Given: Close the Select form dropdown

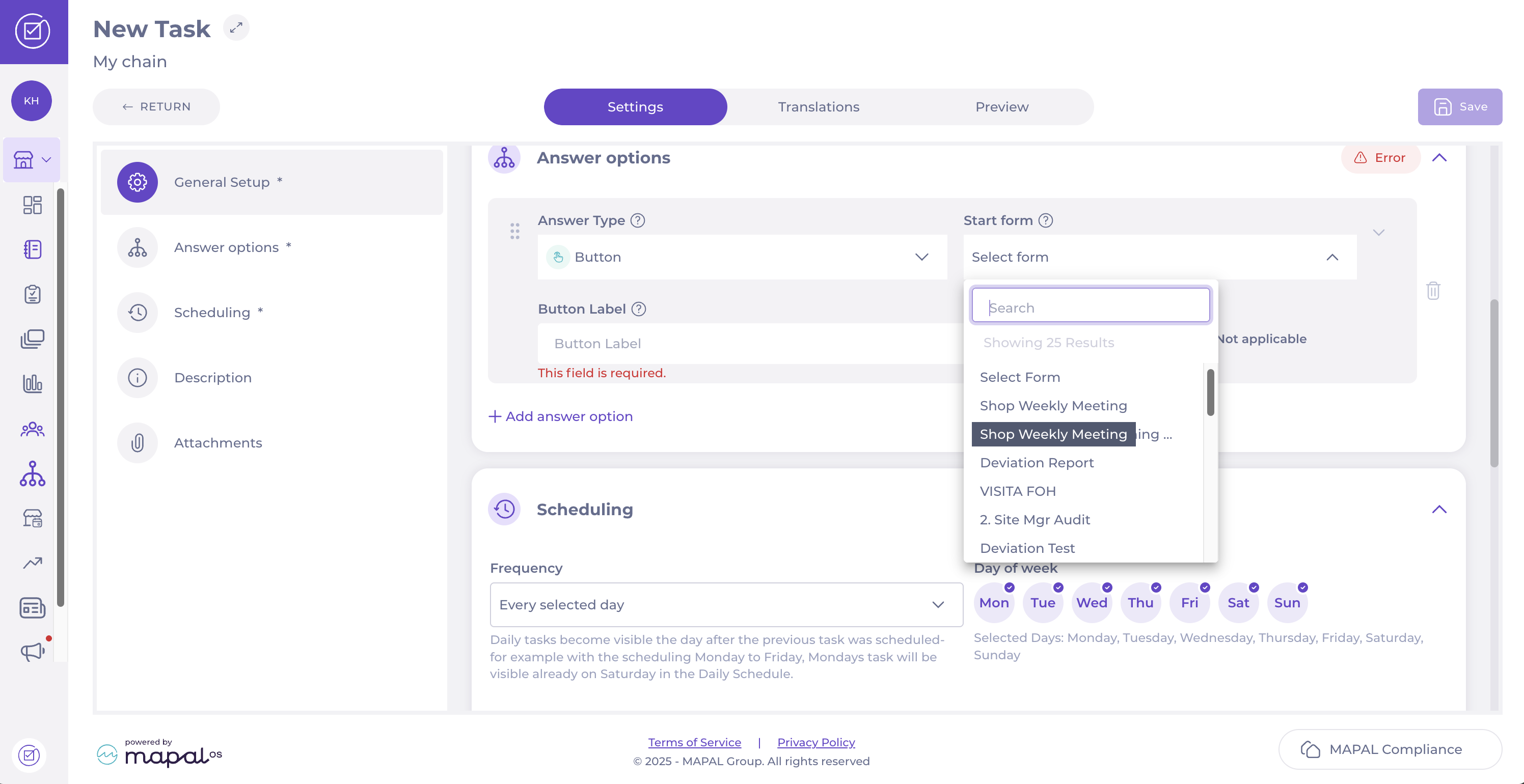Looking at the screenshot, I should tap(1160, 257).
